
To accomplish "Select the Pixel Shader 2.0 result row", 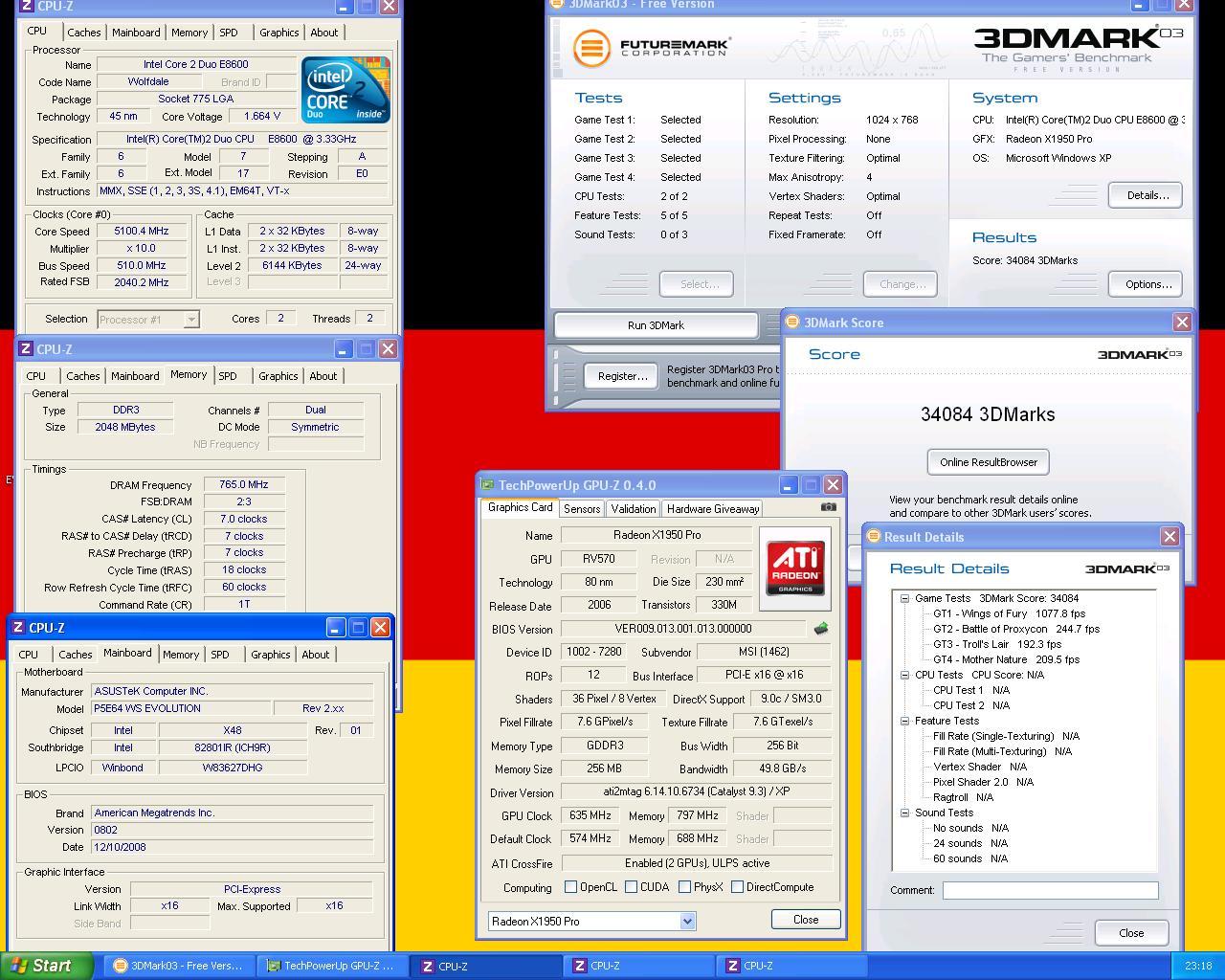I will (983, 782).
